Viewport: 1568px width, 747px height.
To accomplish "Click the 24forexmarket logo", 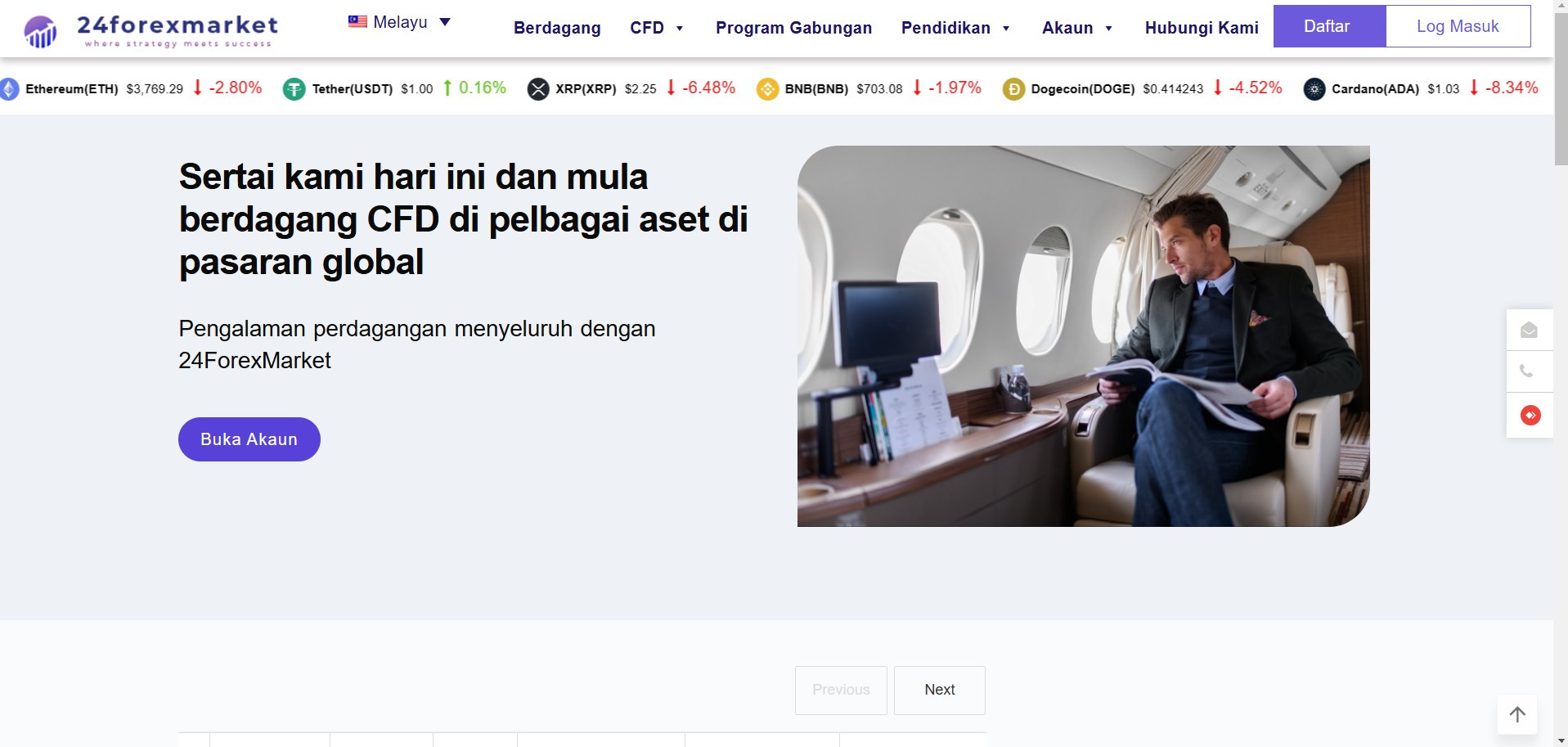I will 151,31.
